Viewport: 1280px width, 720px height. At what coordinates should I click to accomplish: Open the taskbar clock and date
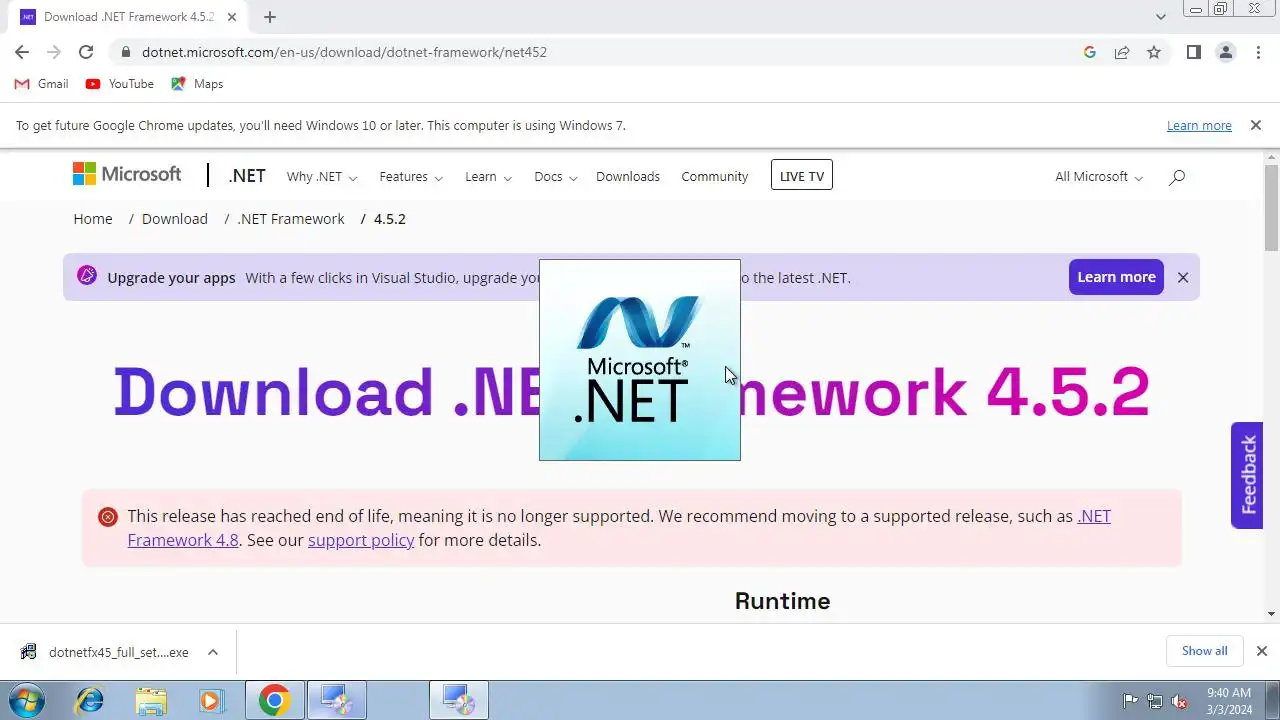[1229, 701]
